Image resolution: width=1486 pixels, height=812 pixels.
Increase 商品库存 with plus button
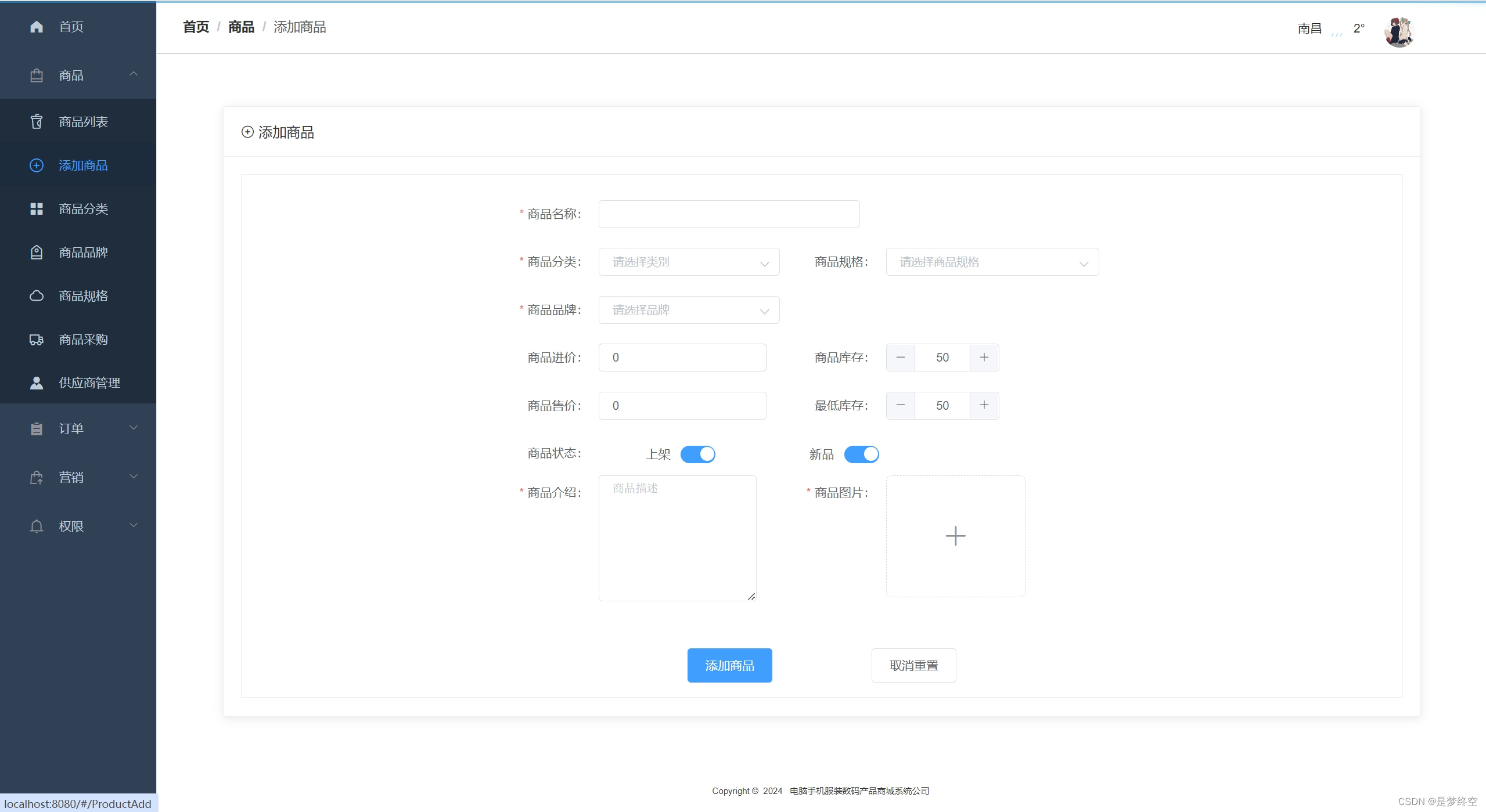[984, 358]
